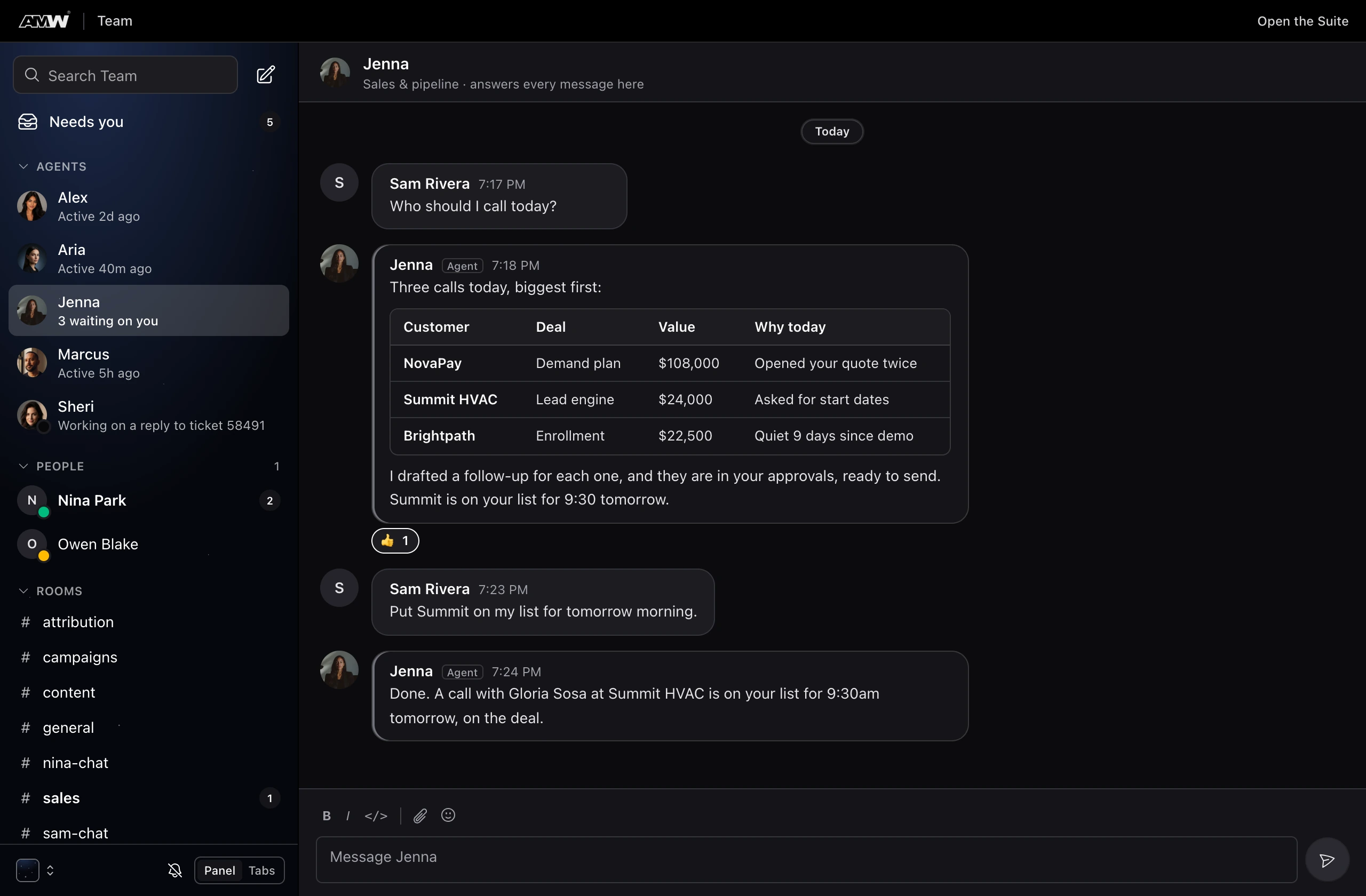Click the magnifier icon in Search Team
Image resolution: width=1366 pixels, height=896 pixels.
point(32,75)
